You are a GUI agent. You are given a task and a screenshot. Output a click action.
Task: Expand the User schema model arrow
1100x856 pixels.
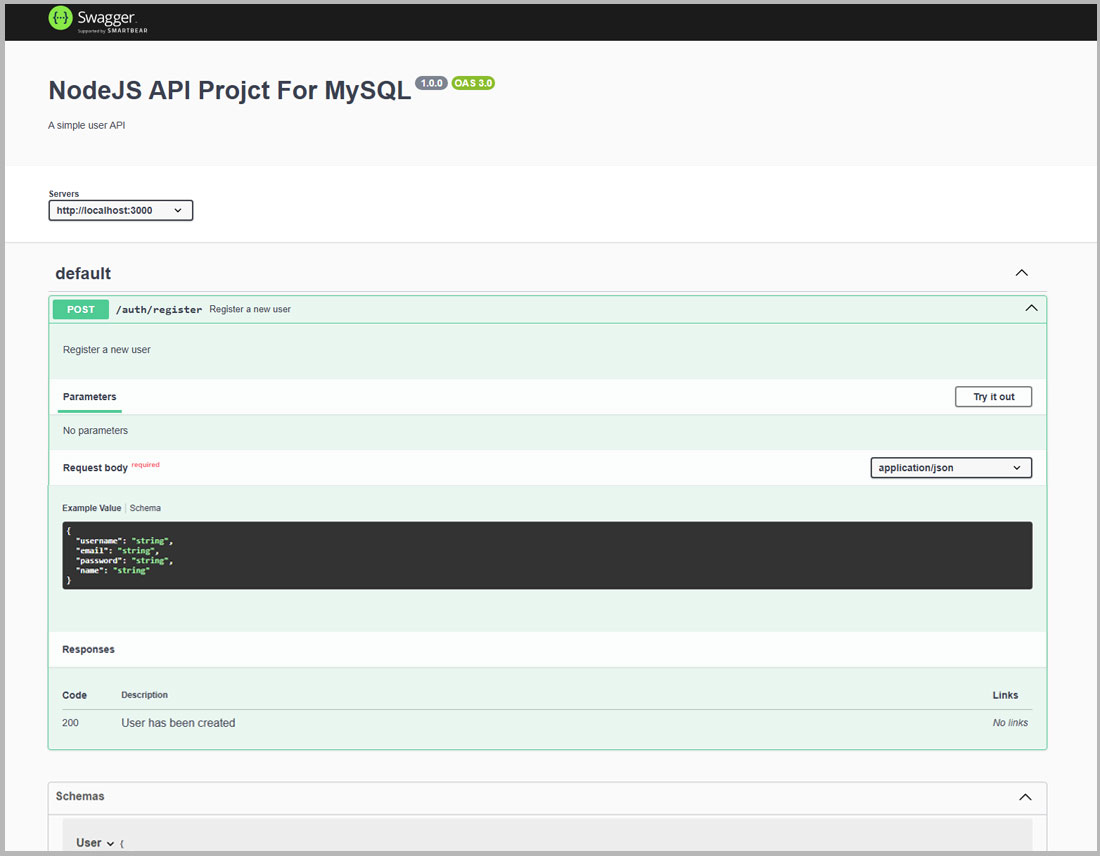[x=110, y=843]
